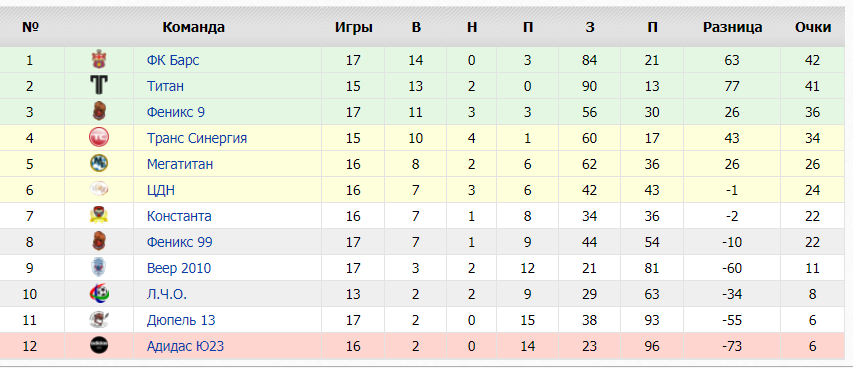Click the Титан black T logo

tap(98, 85)
